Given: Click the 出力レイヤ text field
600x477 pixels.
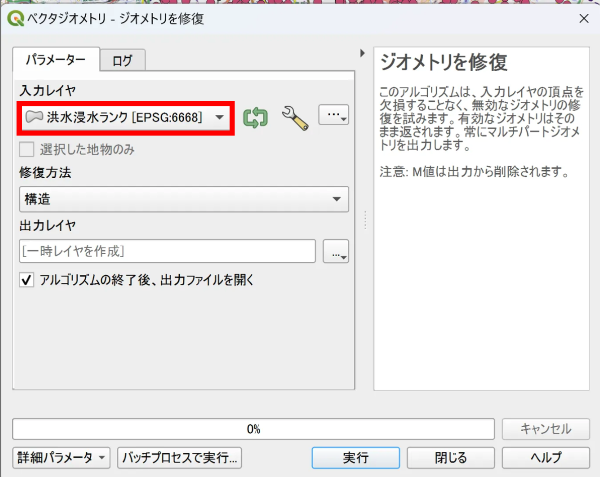Looking at the screenshot, I should point(167,251).
